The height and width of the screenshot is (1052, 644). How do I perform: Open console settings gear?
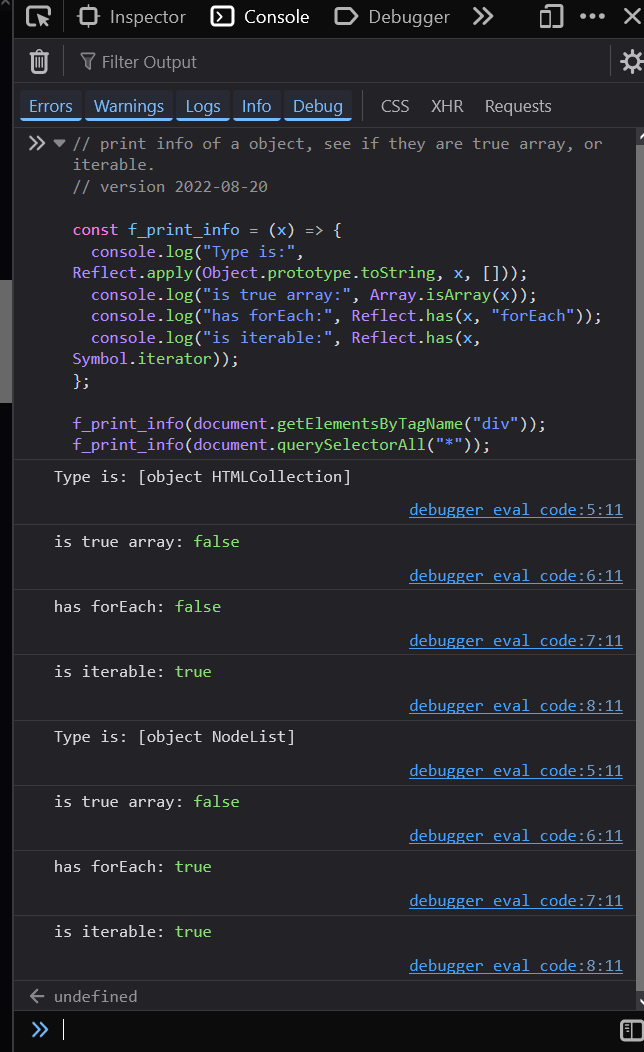click(x=631, y=62)
